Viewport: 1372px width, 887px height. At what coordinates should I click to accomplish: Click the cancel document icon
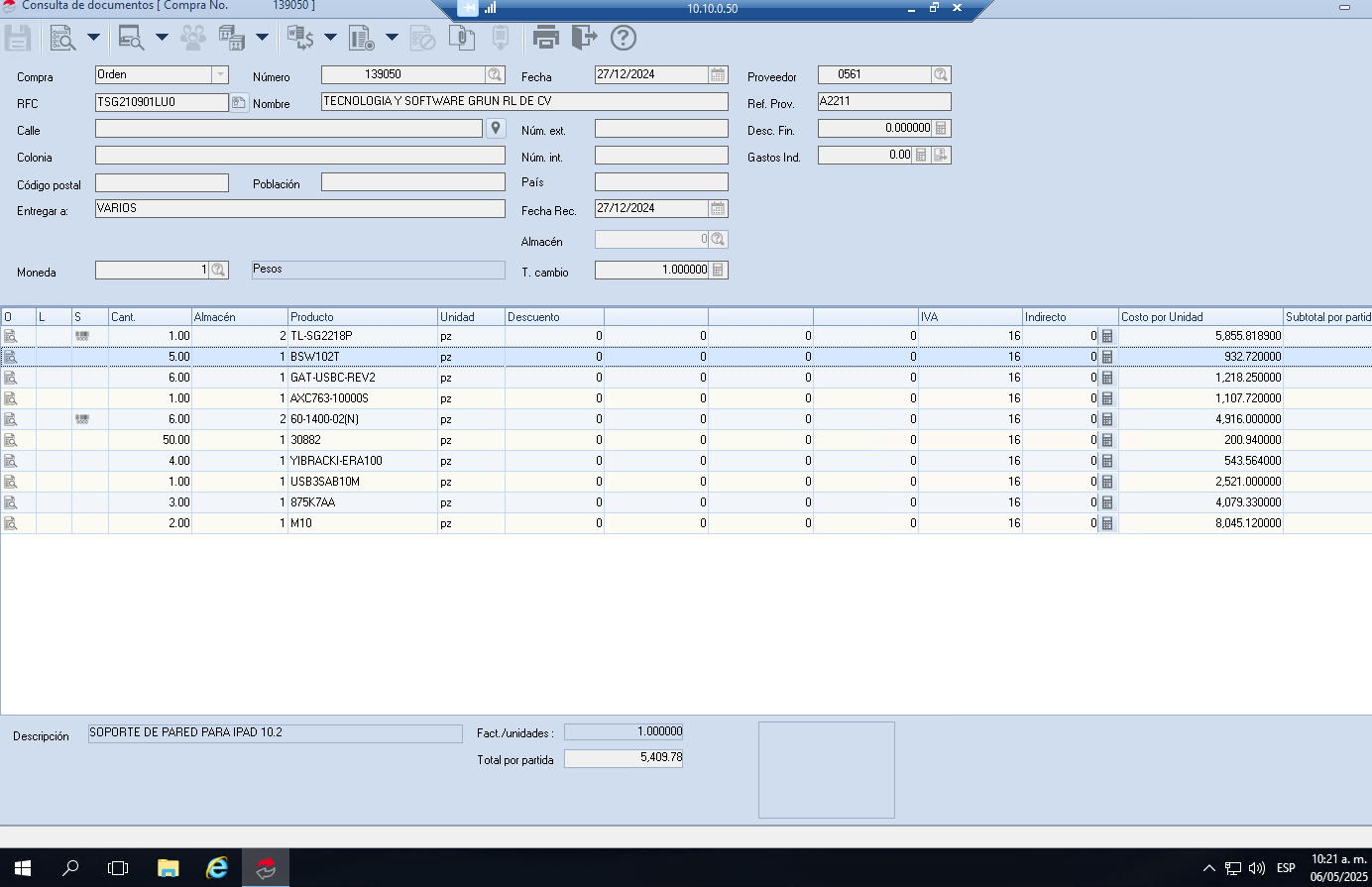pos(423,38)
